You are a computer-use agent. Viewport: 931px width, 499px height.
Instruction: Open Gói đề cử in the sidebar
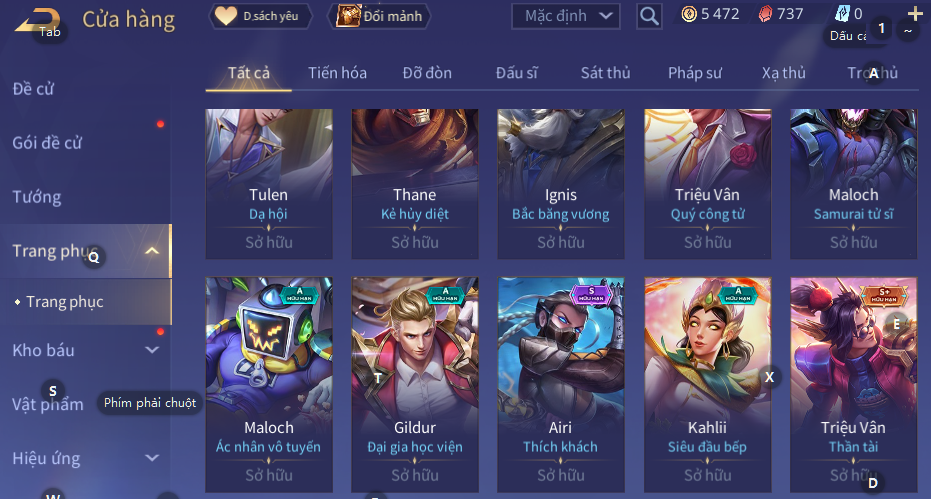point(47,143)
